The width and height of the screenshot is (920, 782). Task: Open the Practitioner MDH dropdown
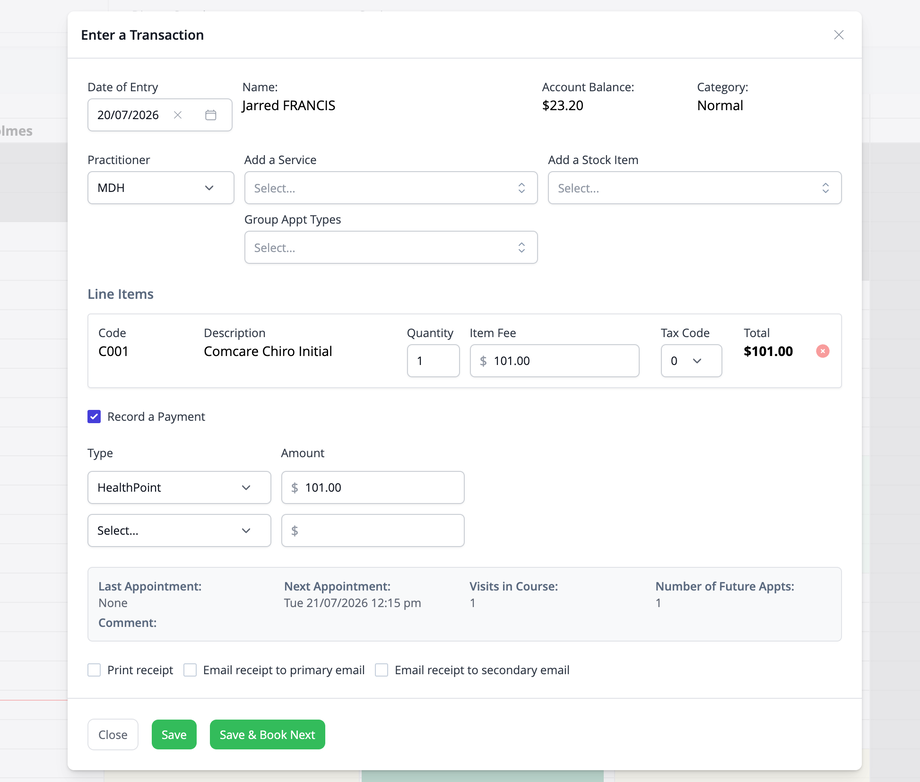(161, 188)
